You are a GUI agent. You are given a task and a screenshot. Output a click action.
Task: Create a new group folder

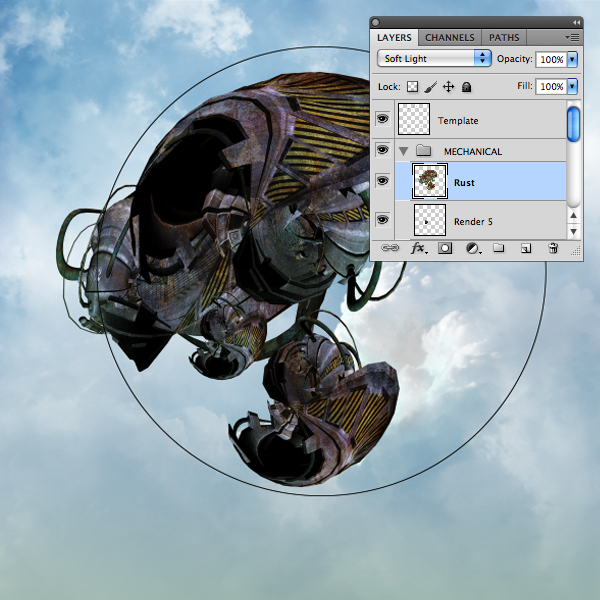498,248
